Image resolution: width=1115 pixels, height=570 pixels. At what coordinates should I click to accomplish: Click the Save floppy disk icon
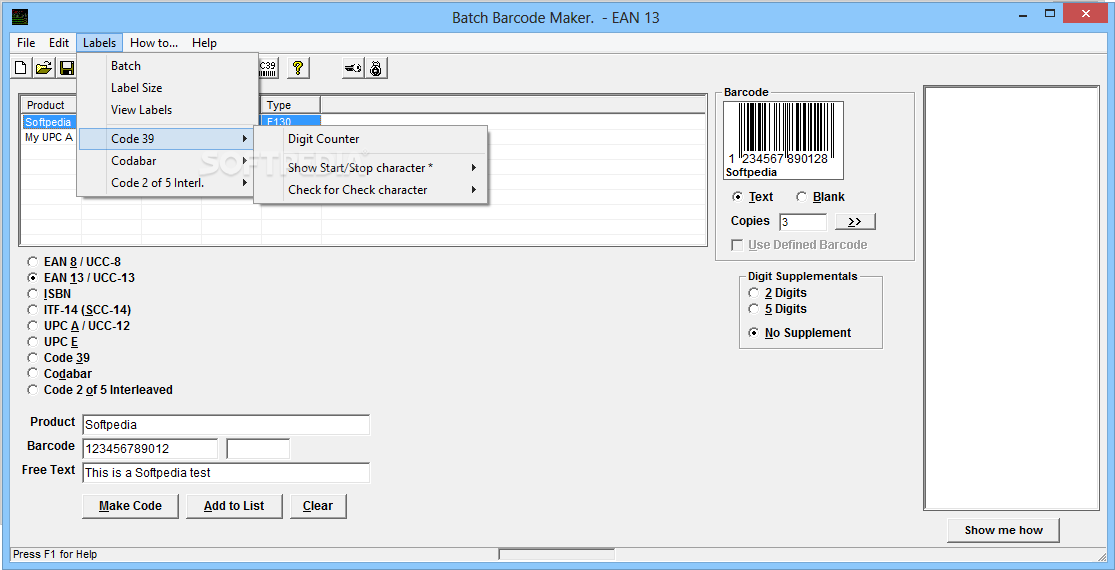pos(66,68)
